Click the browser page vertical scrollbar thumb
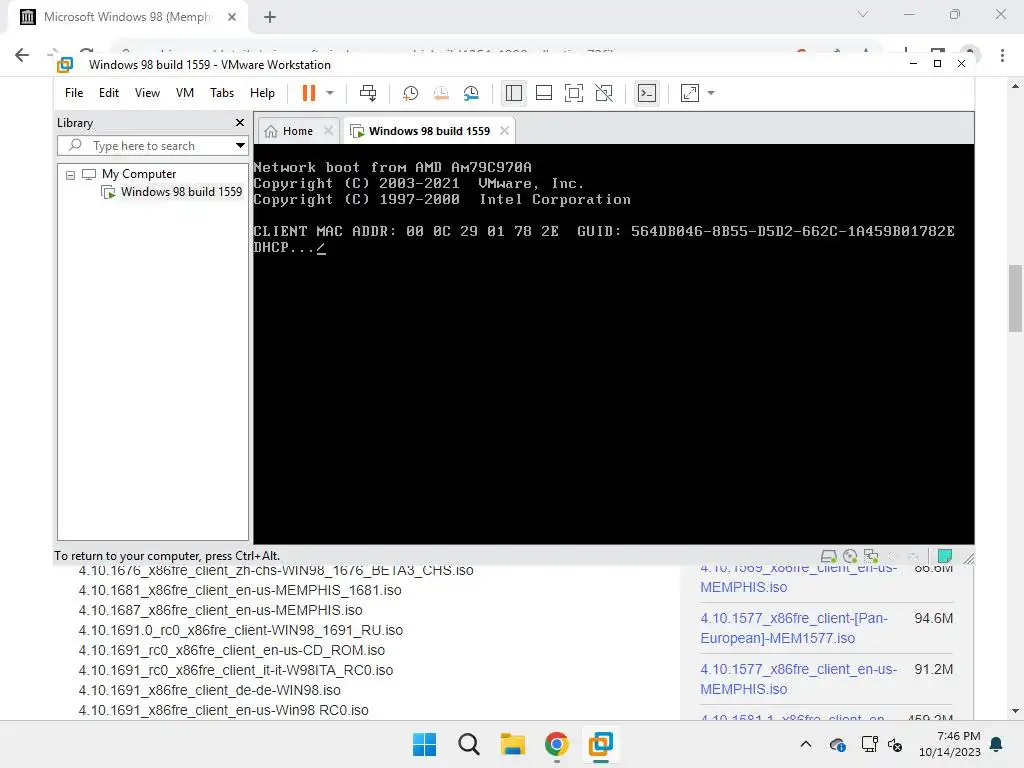Image resolution: width=1024 pixels, height=768 pixels. click(x=1016, y=298)
